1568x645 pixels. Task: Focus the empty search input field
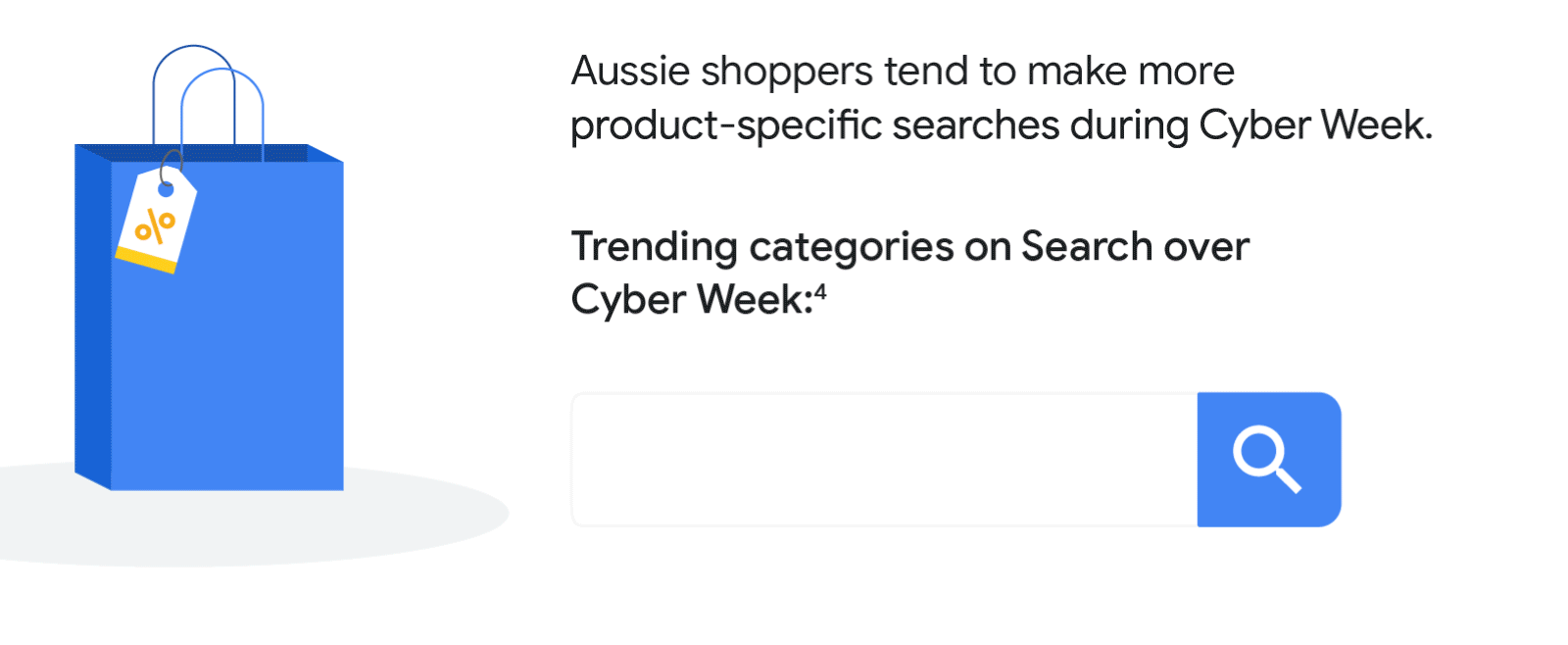(x=884, y=460)
